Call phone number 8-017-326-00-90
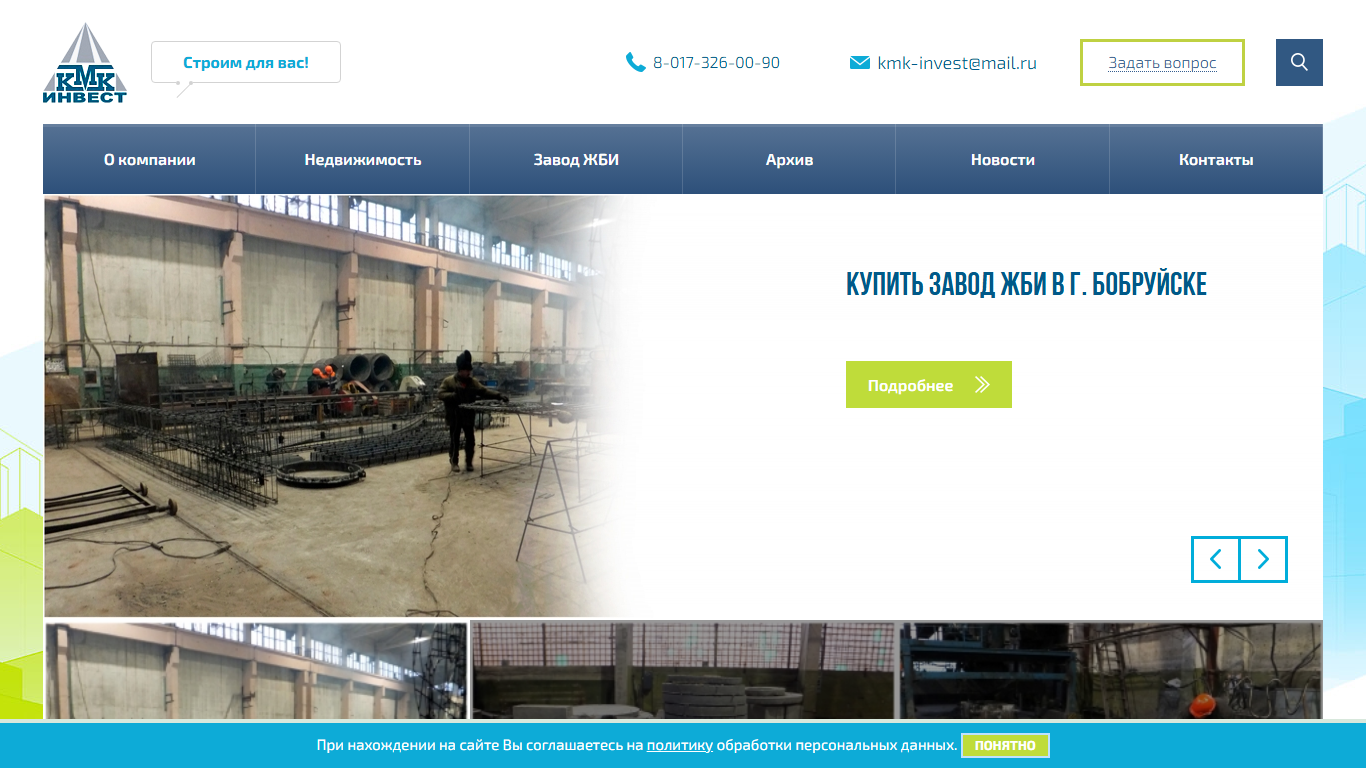 point(716,62)
